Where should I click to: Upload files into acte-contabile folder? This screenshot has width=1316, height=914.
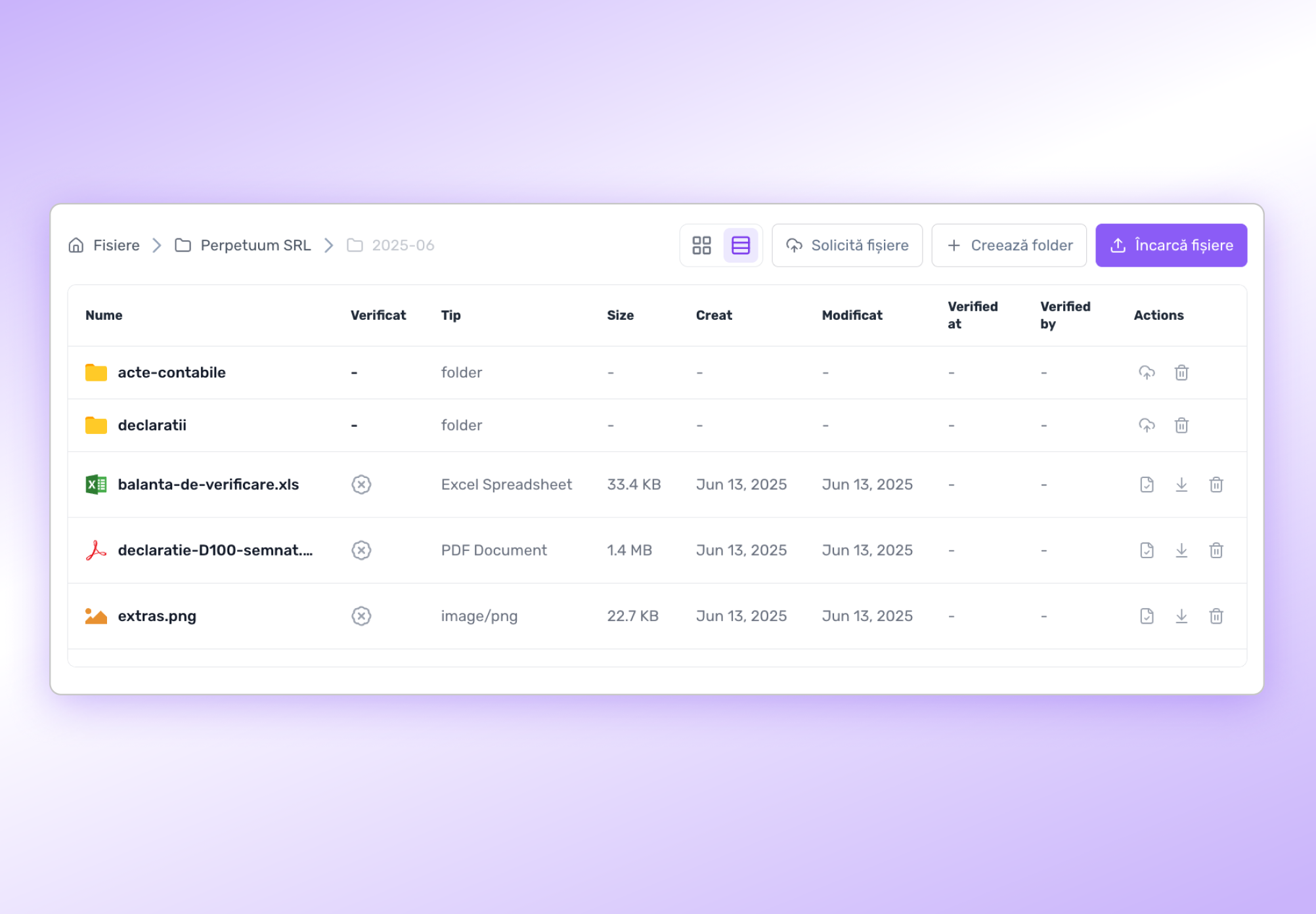coord(1147,372)
